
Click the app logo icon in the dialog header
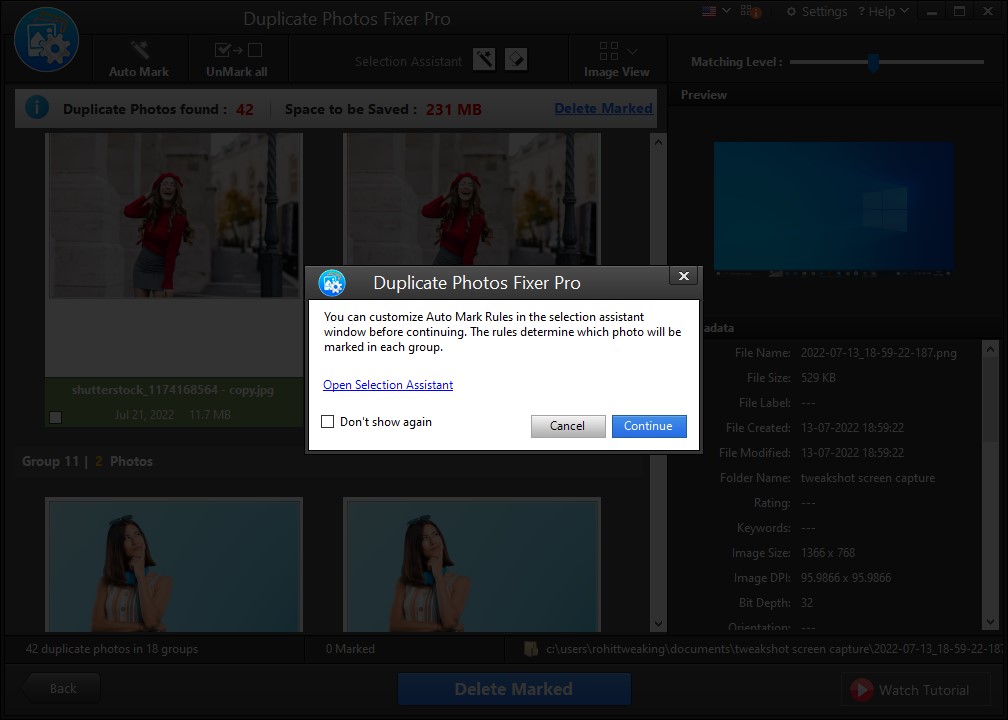point(332,283)
